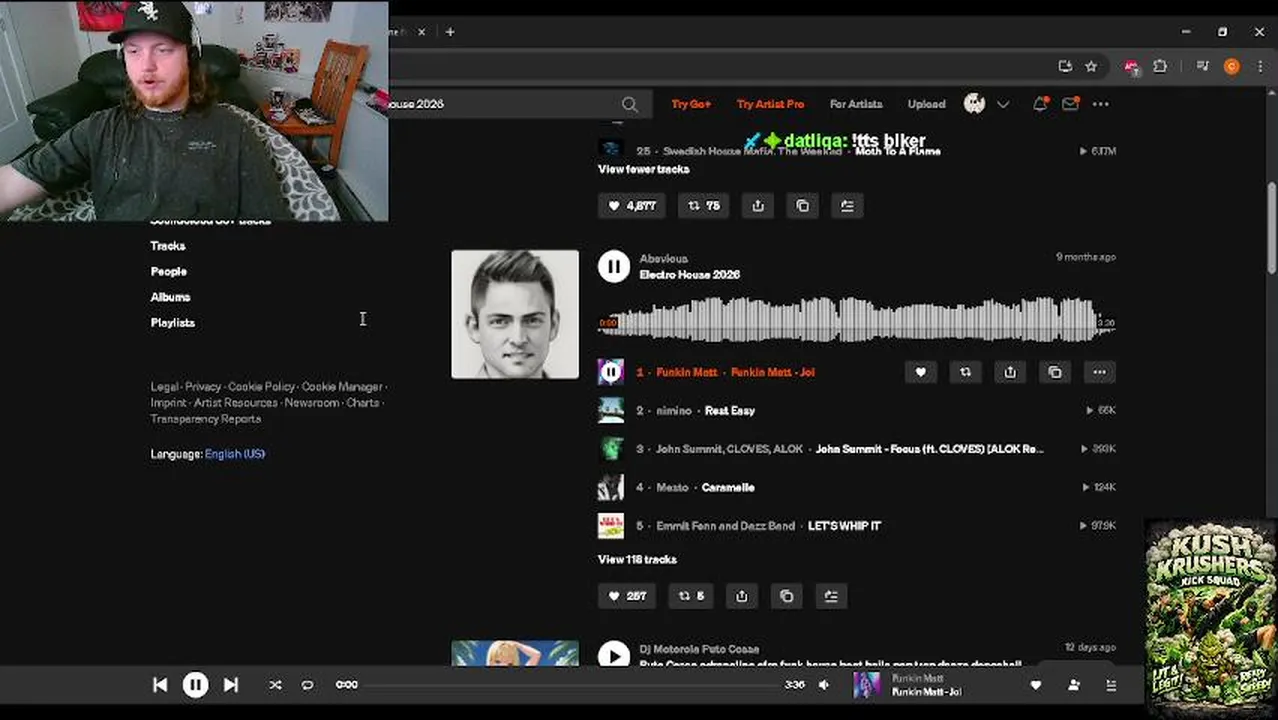Click the user avatar in header
1278x720 pixels.
coord(974,104)
